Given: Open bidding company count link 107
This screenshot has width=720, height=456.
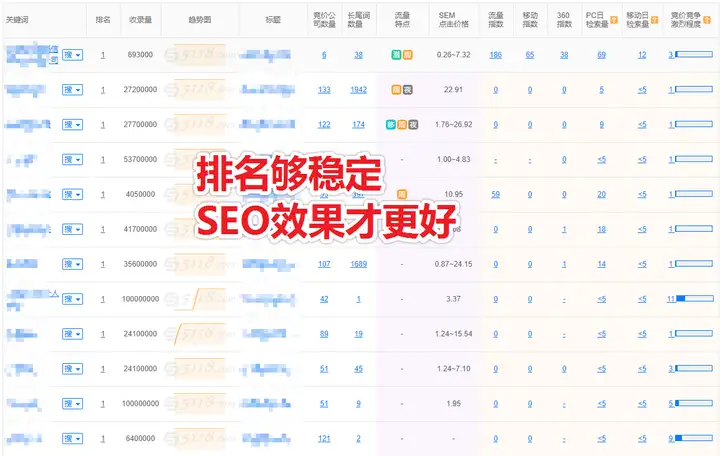Looking at the screenshot, I should (324, 264).
